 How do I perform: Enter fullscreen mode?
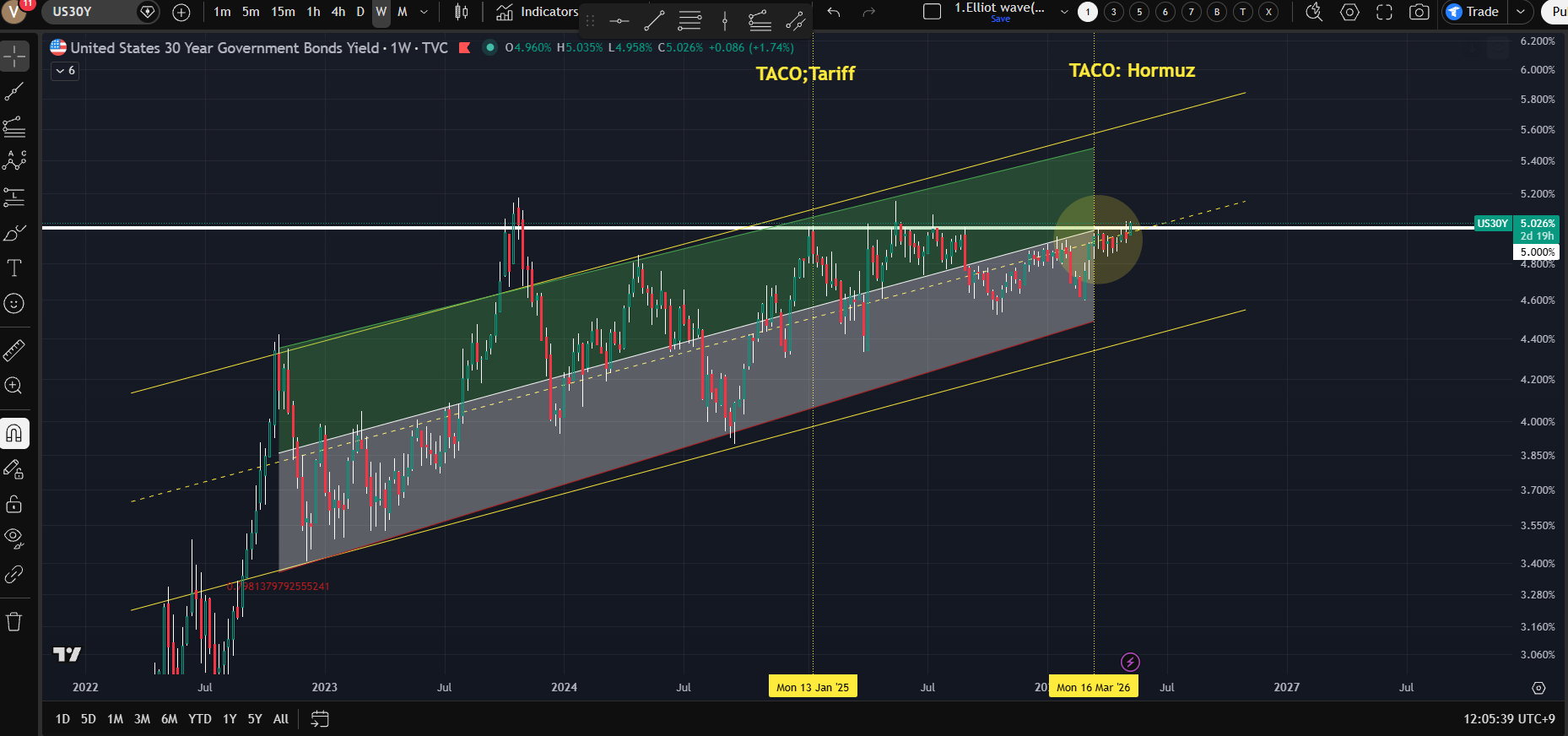coord(1384,12)
